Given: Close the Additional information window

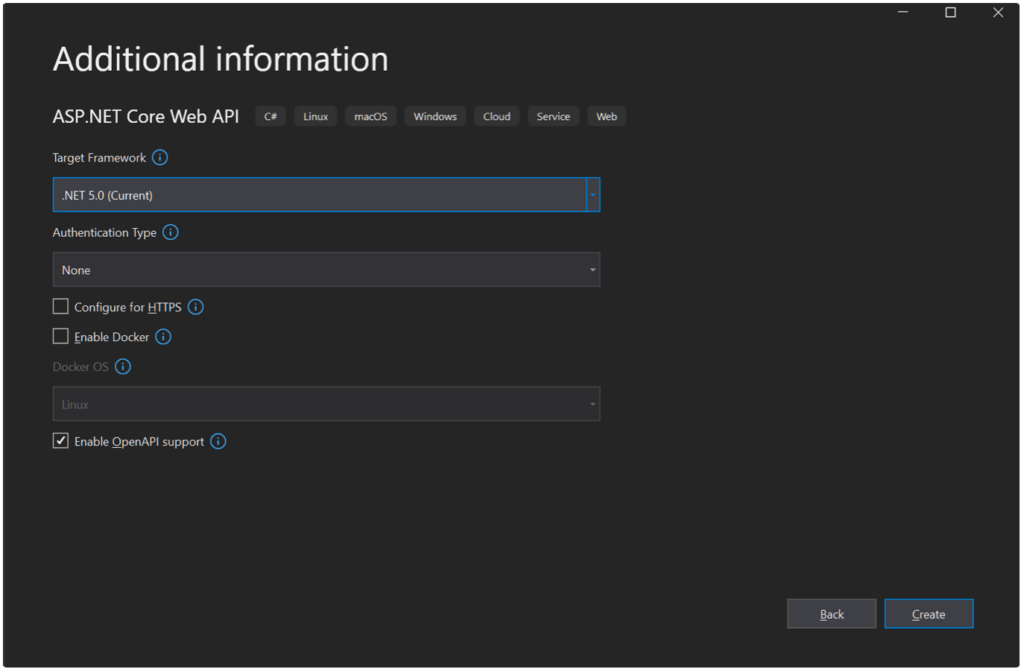Looking at the screenshot, I should (x=997, y=13).
